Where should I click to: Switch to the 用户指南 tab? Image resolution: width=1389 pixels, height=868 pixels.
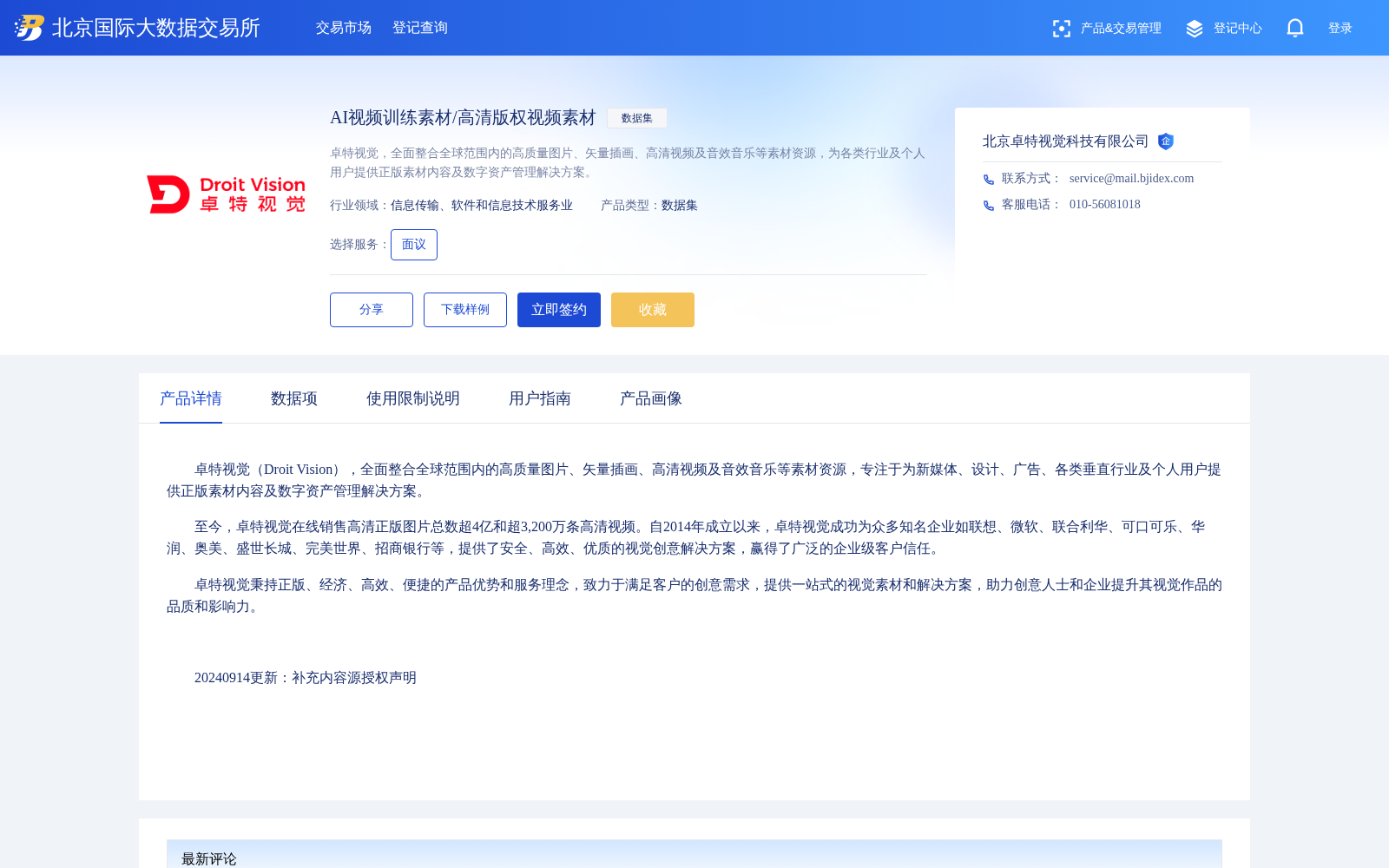pyautogui.click(x=540, y=398)
